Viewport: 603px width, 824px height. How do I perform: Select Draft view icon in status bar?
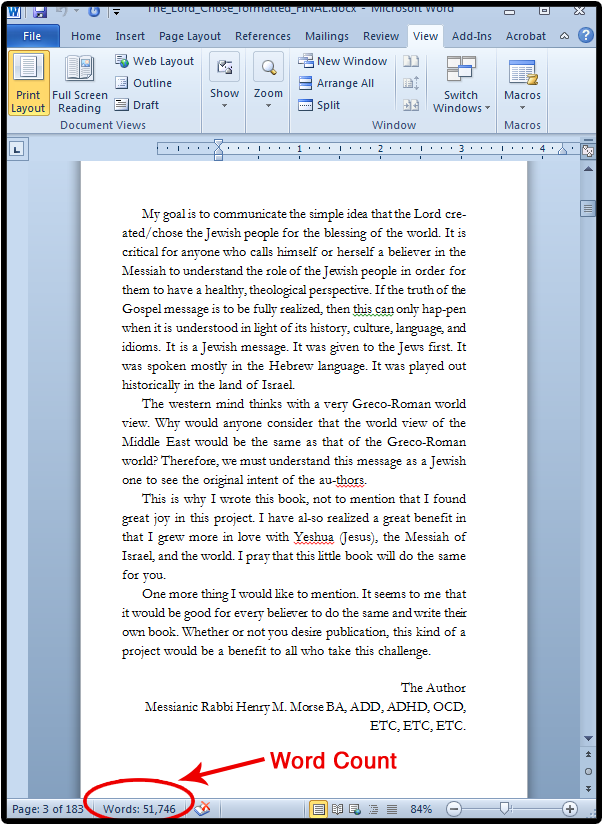pos(392,809)
